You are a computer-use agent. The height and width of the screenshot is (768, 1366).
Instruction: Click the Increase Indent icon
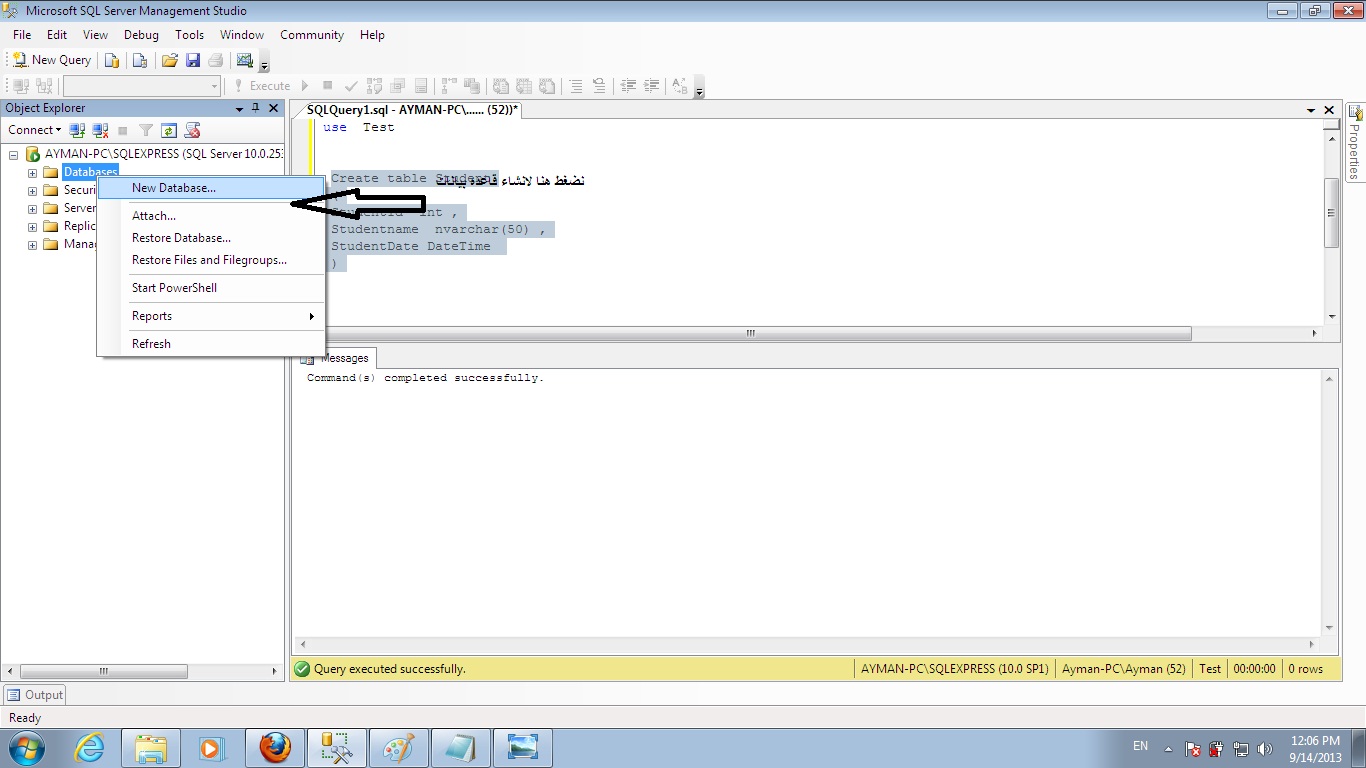pos(652,86)
